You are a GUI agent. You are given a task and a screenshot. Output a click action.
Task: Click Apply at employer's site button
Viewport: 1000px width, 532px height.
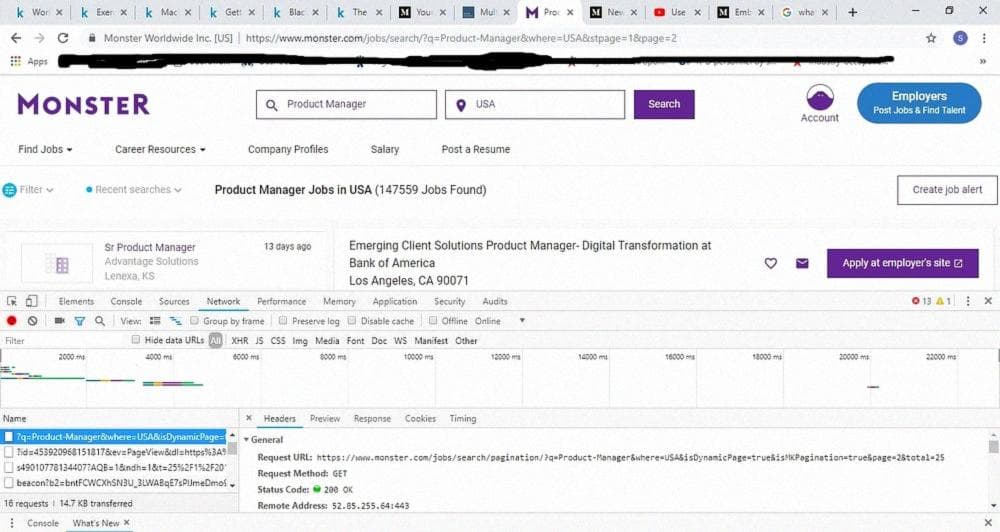pos(902,263)
